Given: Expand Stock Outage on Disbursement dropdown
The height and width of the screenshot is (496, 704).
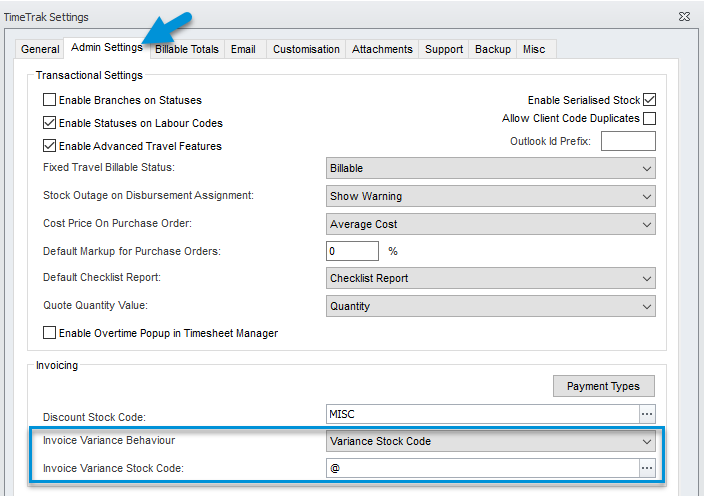Looking at the screenshot, I should pos(491,196).
